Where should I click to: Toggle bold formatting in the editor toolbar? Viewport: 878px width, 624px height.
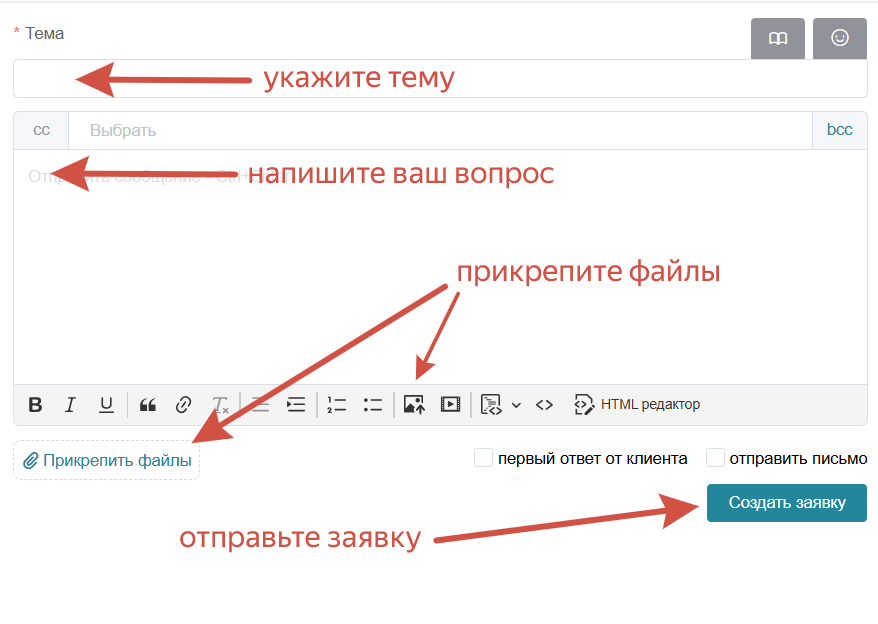point(35,404)
